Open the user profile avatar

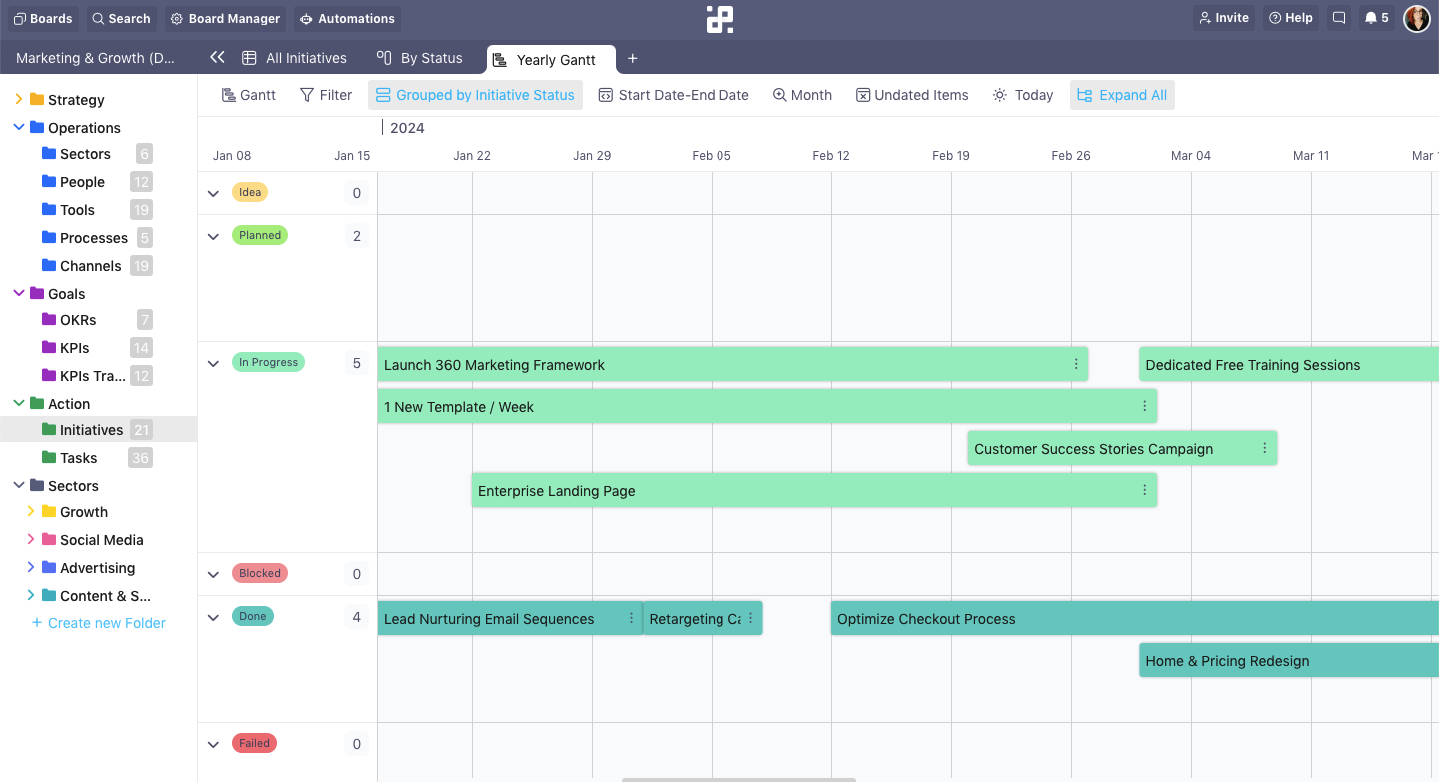click(x=1416, y=18)
